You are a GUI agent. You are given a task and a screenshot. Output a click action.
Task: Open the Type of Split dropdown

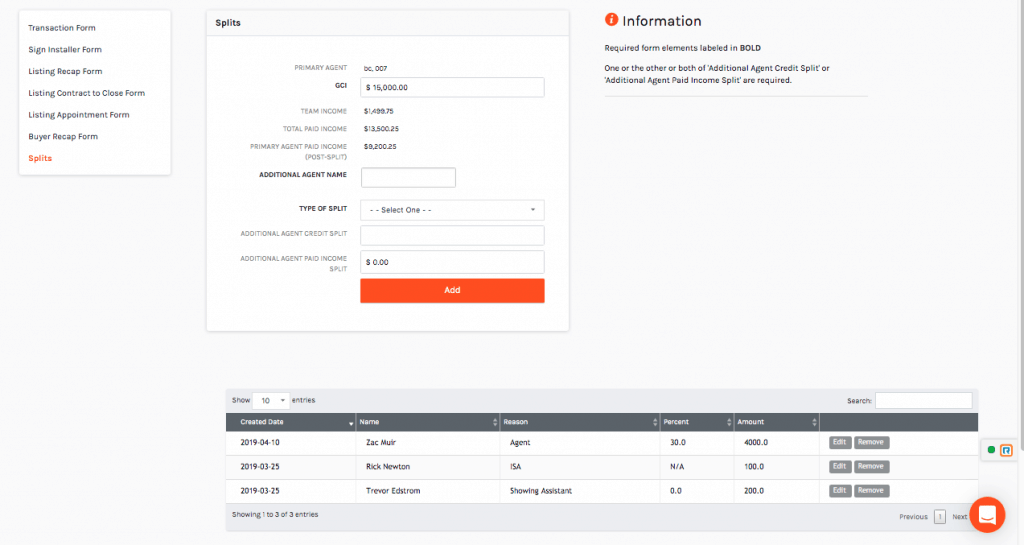(x=452, y=210)
